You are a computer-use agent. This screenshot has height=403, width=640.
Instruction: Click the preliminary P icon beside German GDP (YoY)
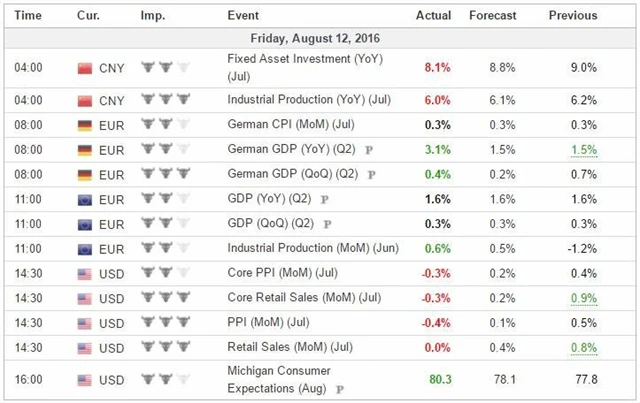point(369,149)
